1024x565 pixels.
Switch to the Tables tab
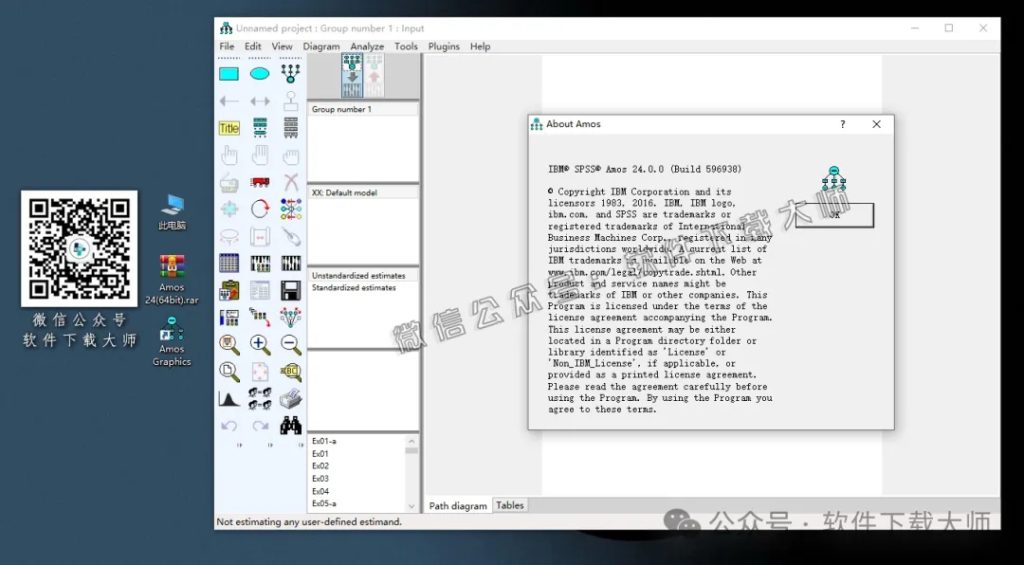(509, 505)
